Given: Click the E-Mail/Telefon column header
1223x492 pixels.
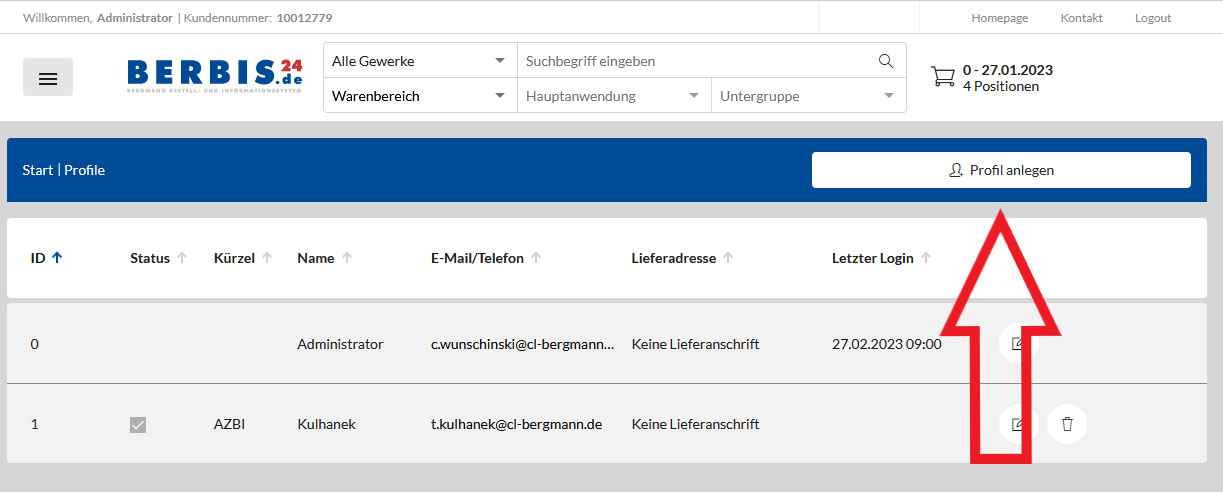Looking at the screenshot, I should pyautogui.click(x=478, y=258).
